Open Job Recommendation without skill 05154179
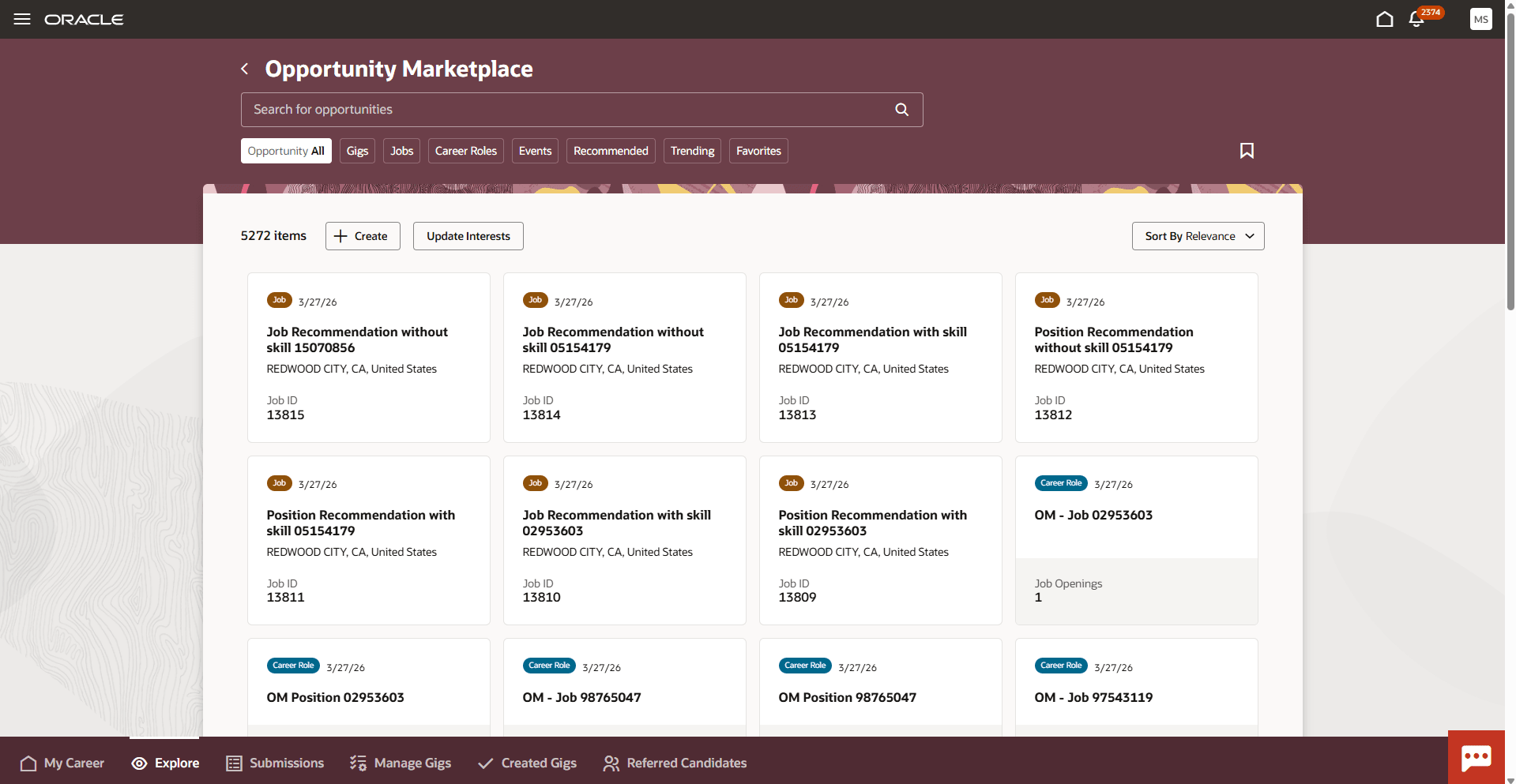This screenshot has height=784, width=1516. [613, 339]
